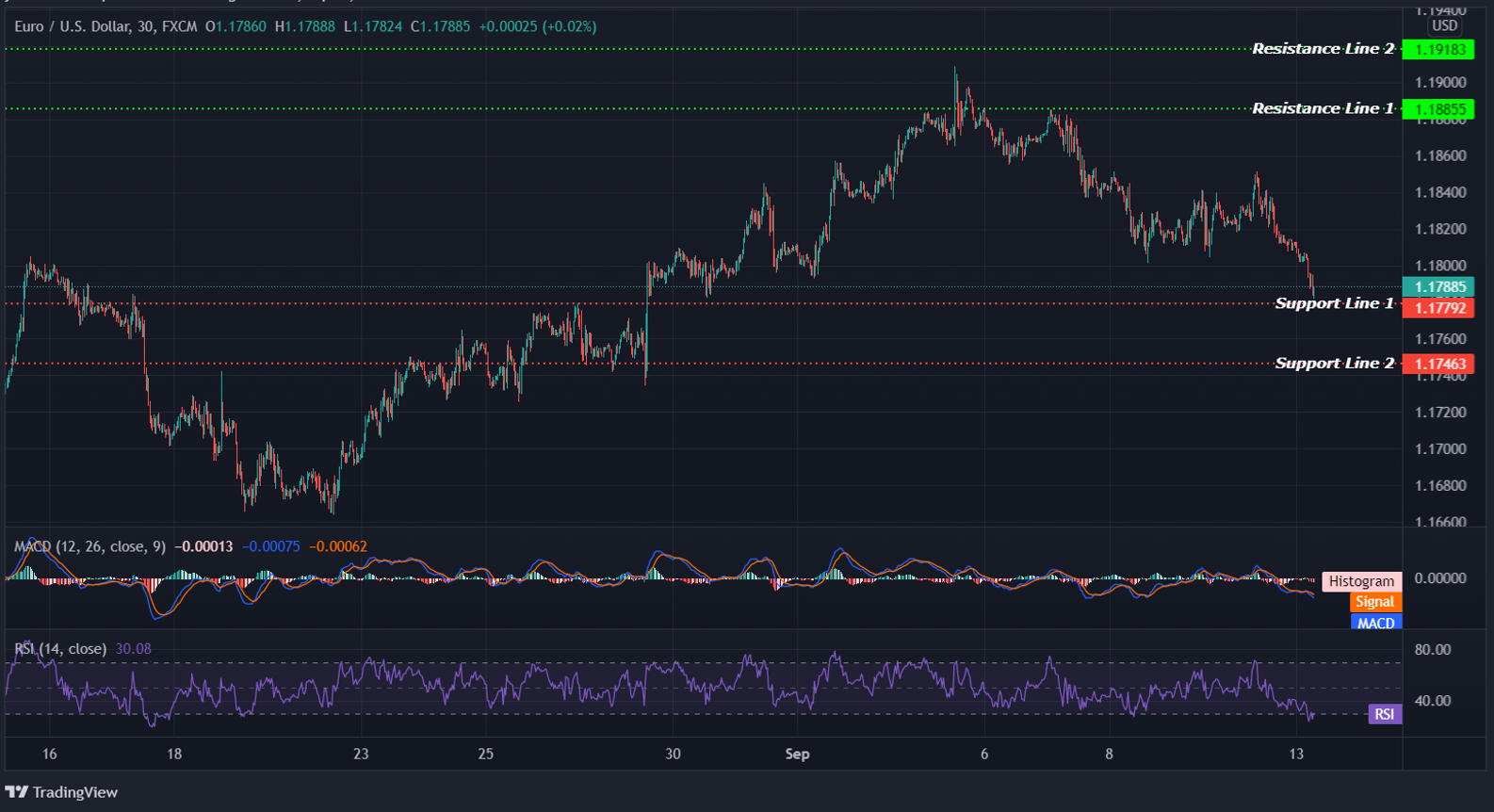
Task: Click the change value +0.00025 (+0.02%)
Action: [x=537, y=26]
